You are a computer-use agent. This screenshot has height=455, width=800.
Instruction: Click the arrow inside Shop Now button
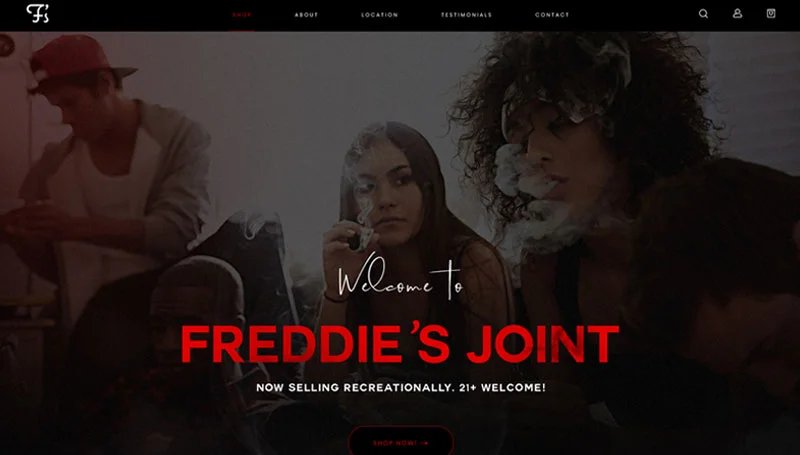[424, 443]
